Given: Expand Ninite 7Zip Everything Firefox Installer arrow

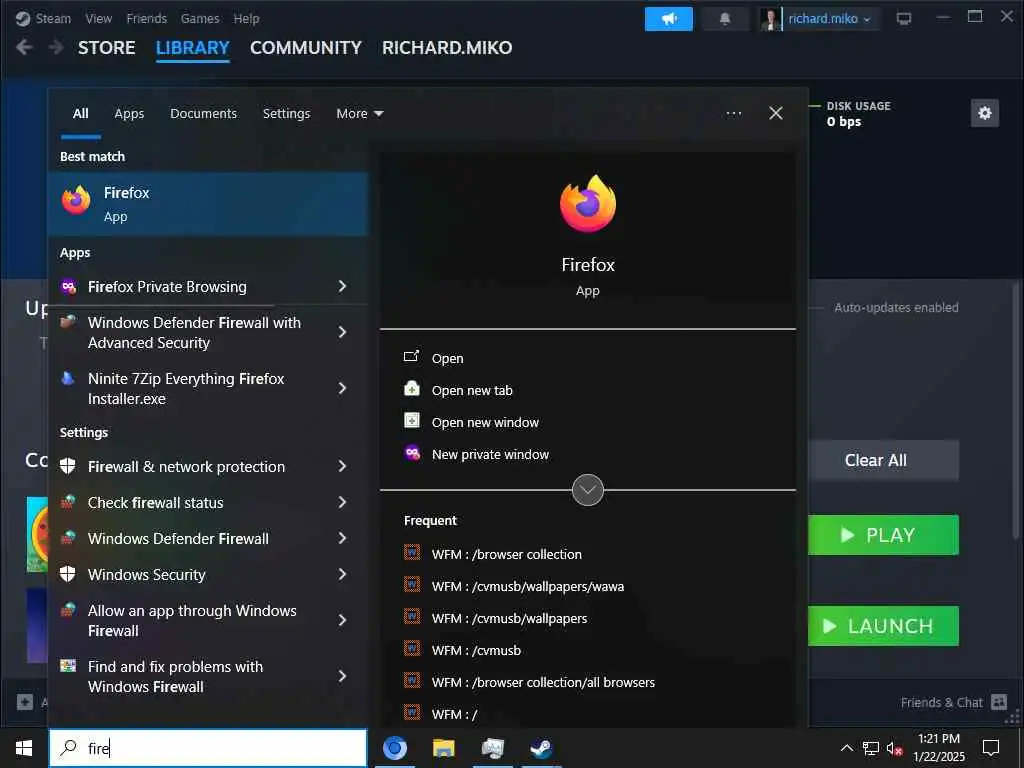Looking at the screenshot, I should (342, 388).
